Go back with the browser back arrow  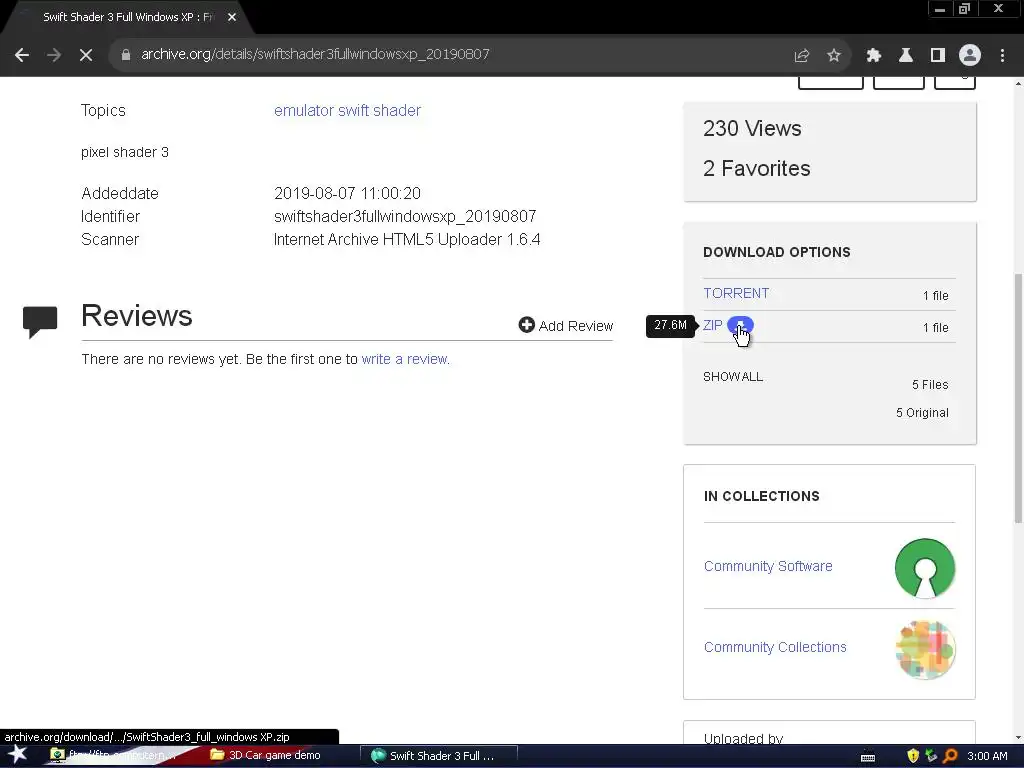pyautogui.click(x=22, y=55)
